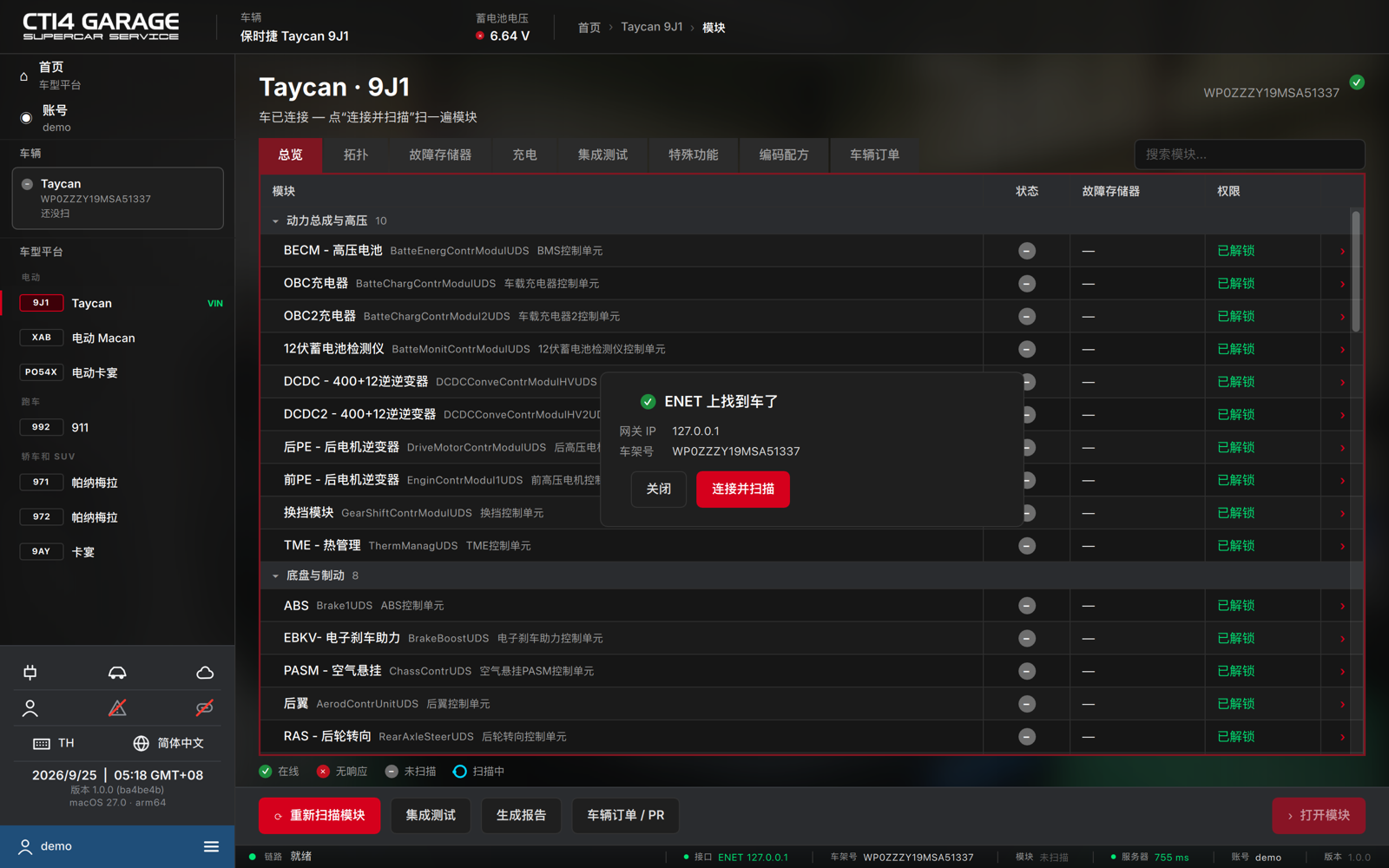
Task: Select PO54X 电动卡宴 platform
Action: pyautogui.click(x=117, y=373)
